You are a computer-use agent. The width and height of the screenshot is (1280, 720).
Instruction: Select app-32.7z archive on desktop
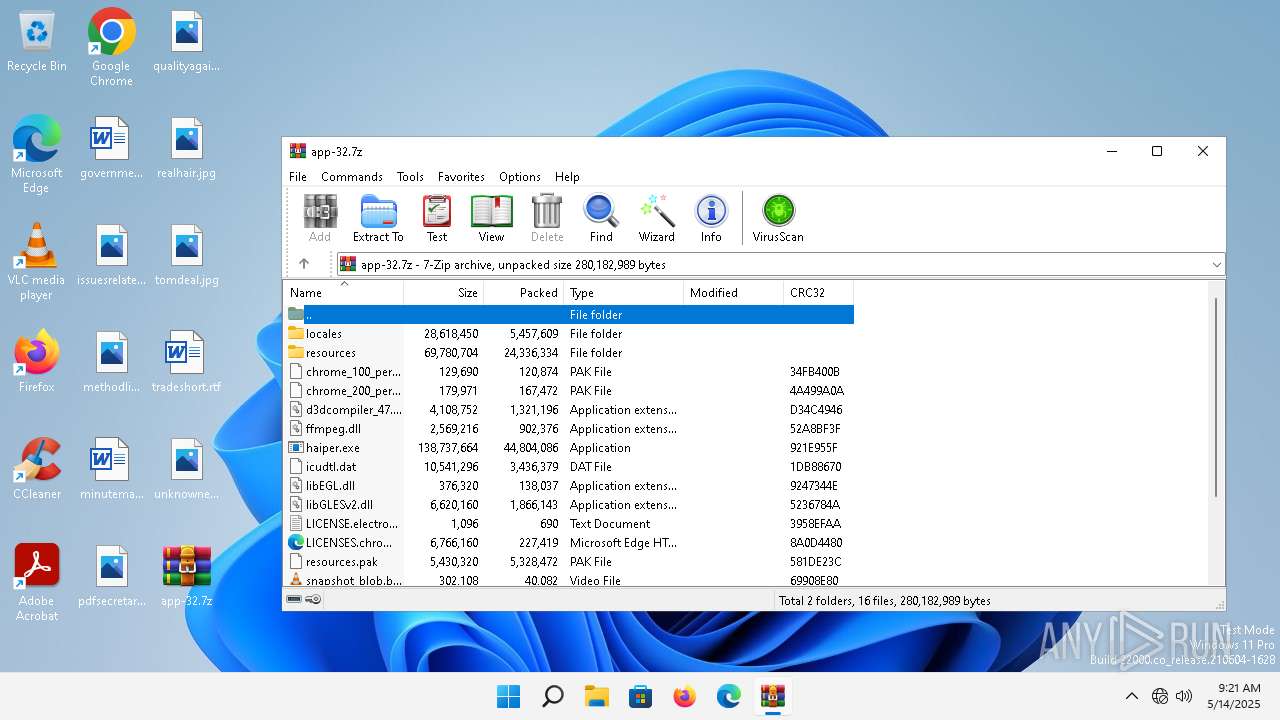187,577
